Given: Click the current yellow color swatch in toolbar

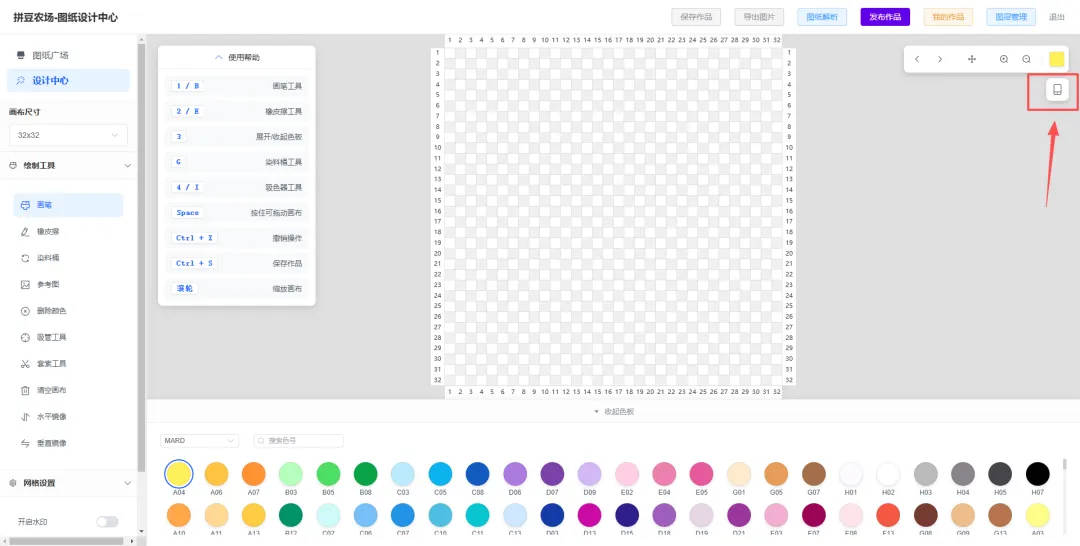Looking at the screenshot, I should point(1057,59).
